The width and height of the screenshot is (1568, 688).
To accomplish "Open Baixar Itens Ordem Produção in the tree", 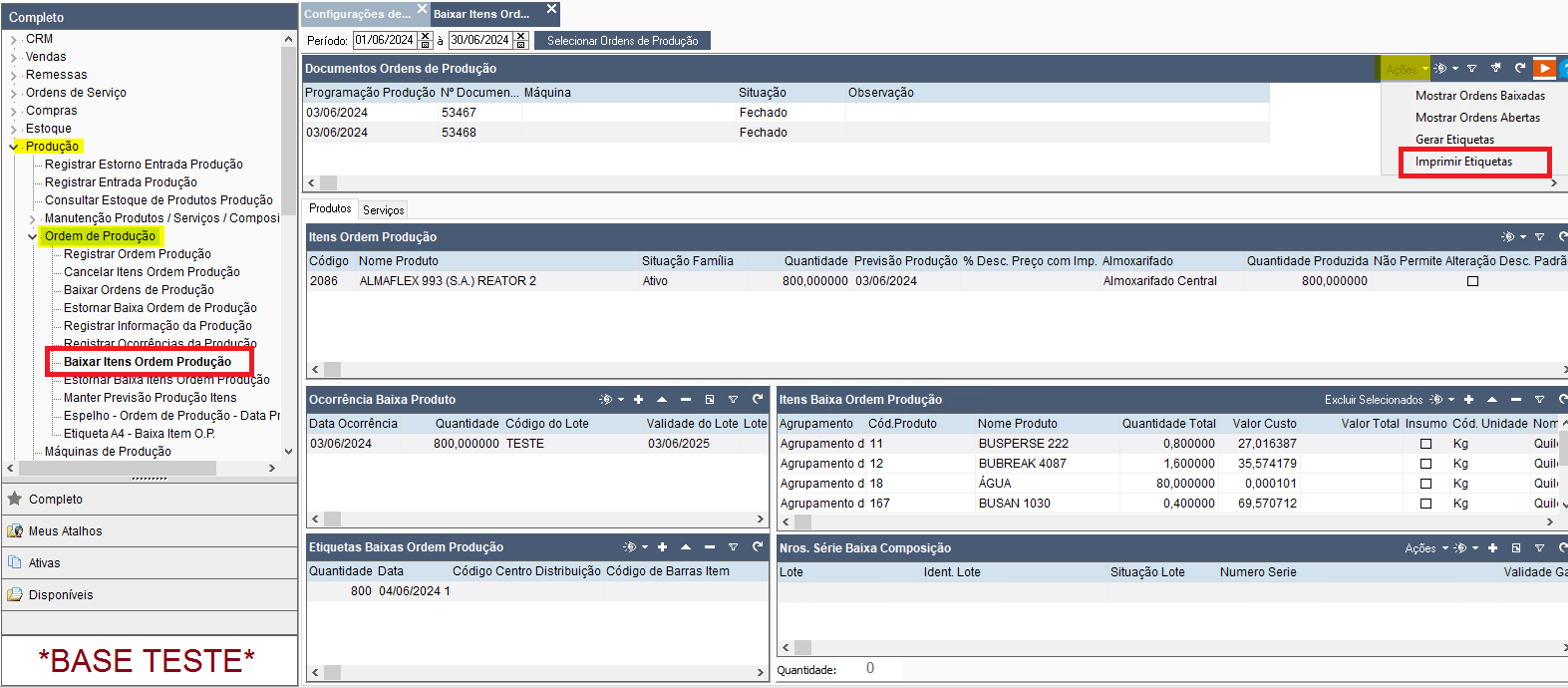I will (x=148, y=362).
